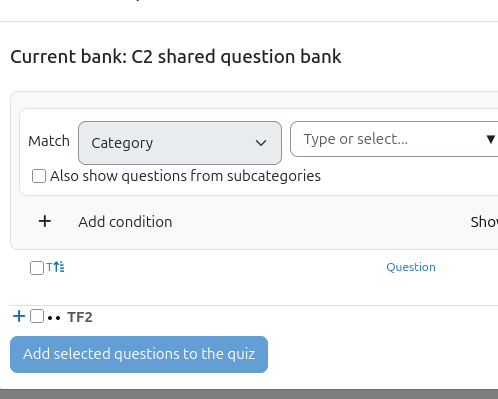The image size is (498, 399).
Task: Click the plus icon left of Add condition
Action: [x=45, y=221]
